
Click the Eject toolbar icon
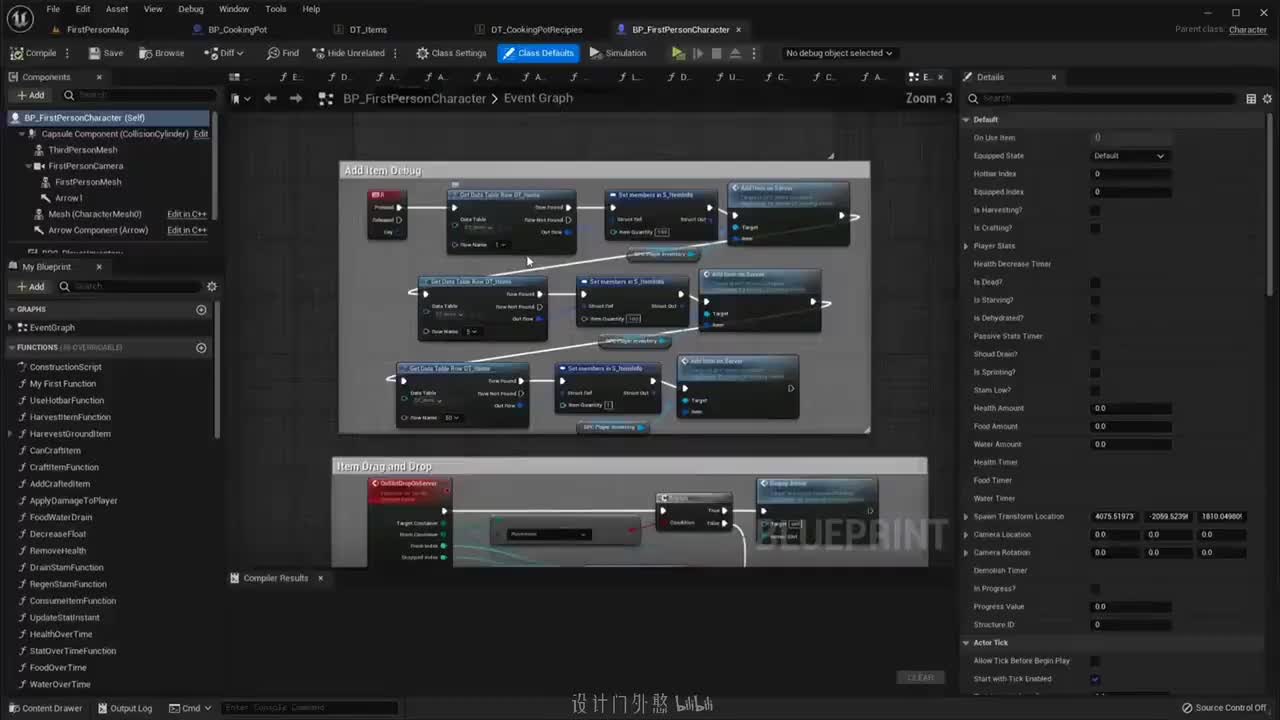pyautogui.click(x=735, y=53)
